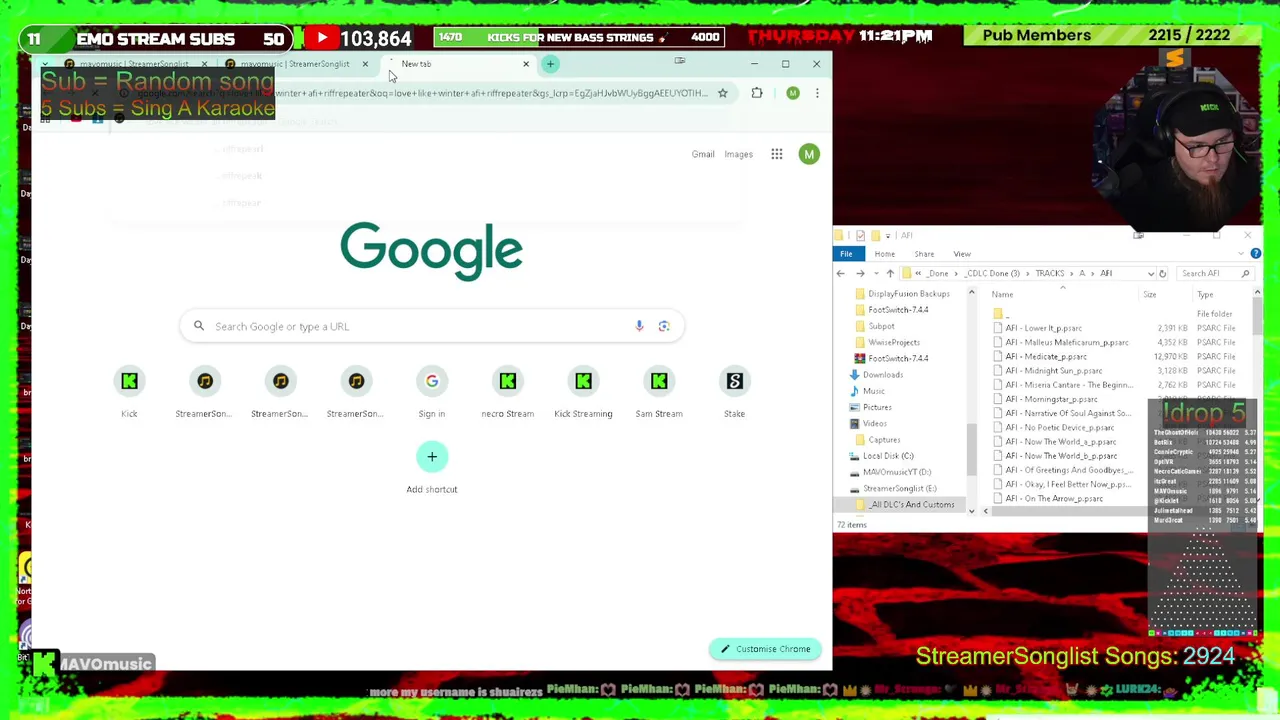Open a new Chrome tab with plus button
Screen dimensions: 1280x720
pos(550,64)
